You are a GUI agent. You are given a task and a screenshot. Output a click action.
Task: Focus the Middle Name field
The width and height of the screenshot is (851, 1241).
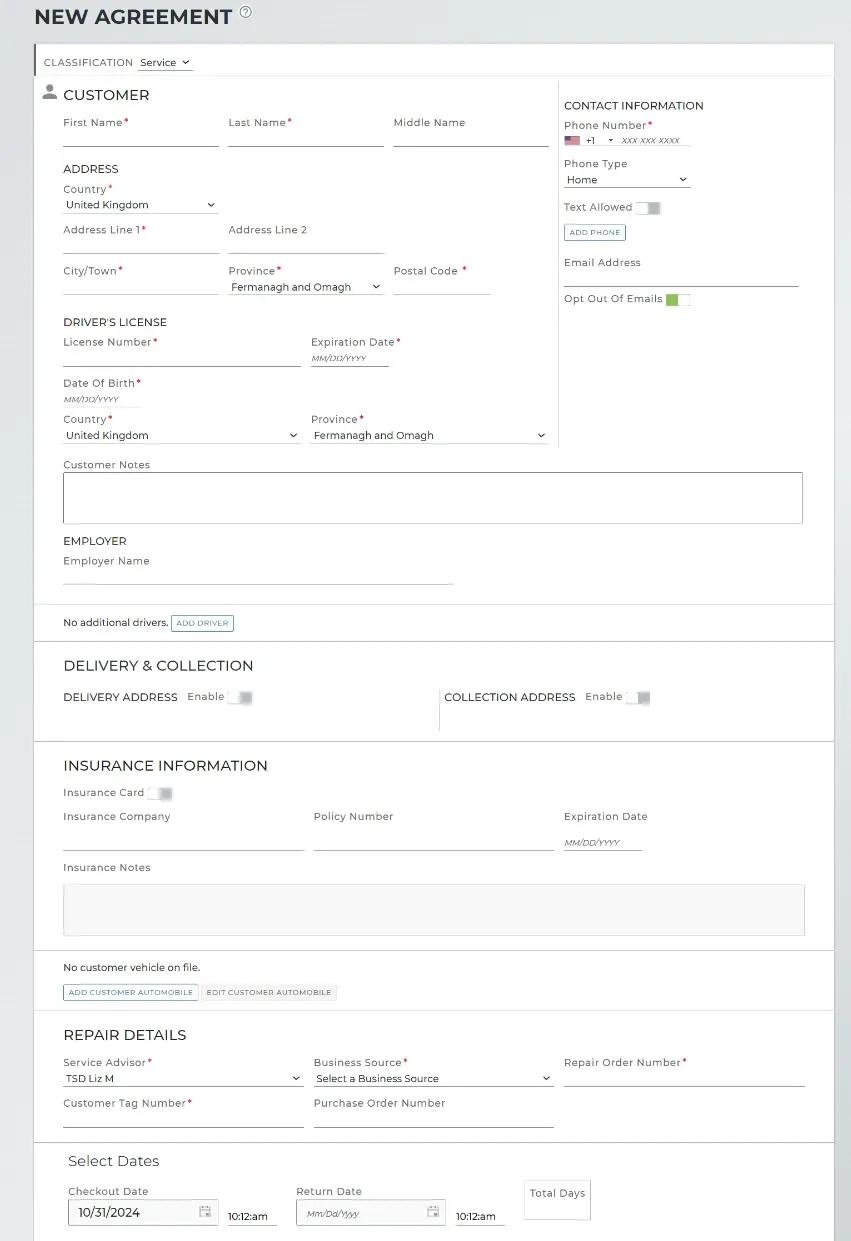coord(471,138)
